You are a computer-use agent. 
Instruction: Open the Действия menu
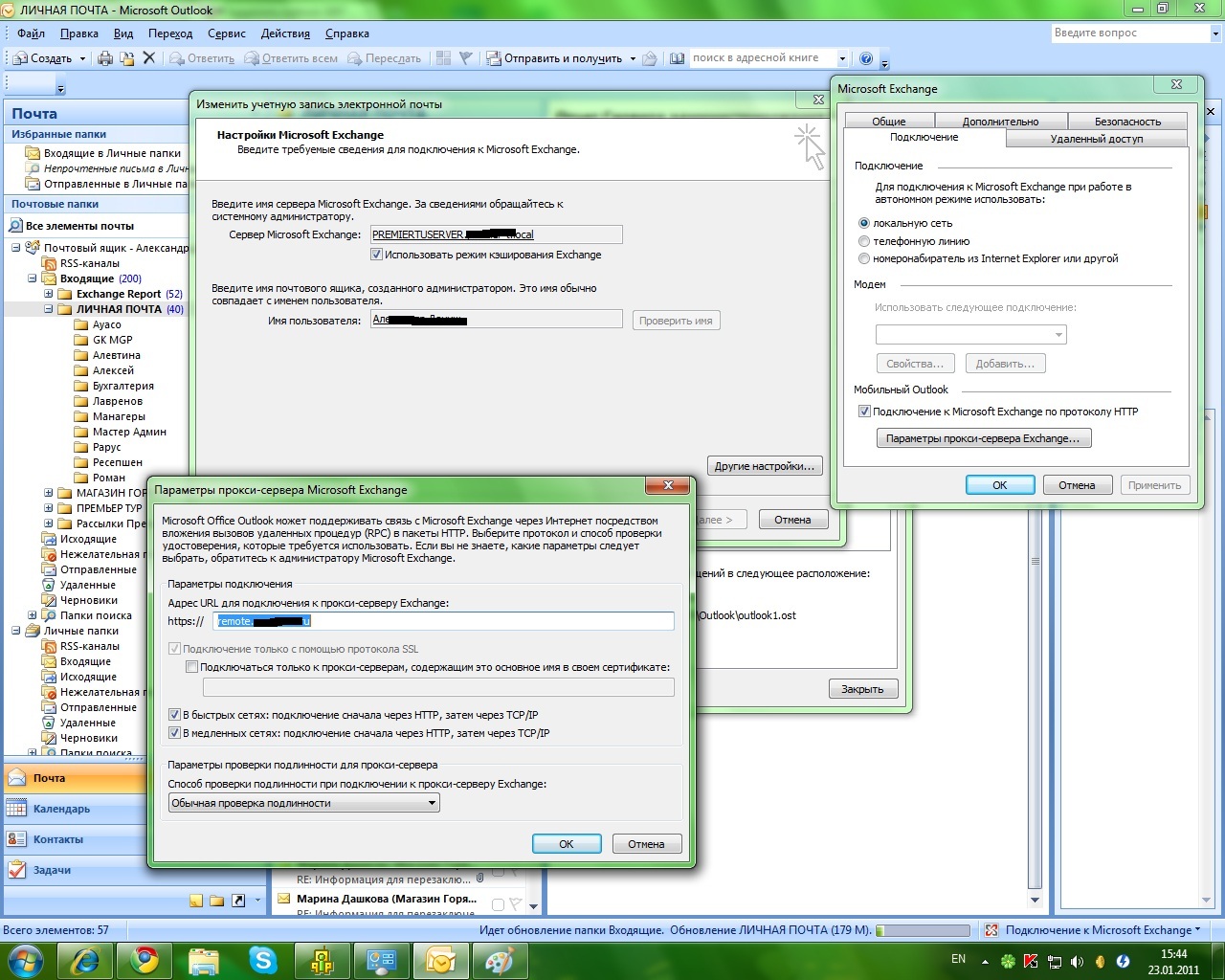click(x=285, y=33)
